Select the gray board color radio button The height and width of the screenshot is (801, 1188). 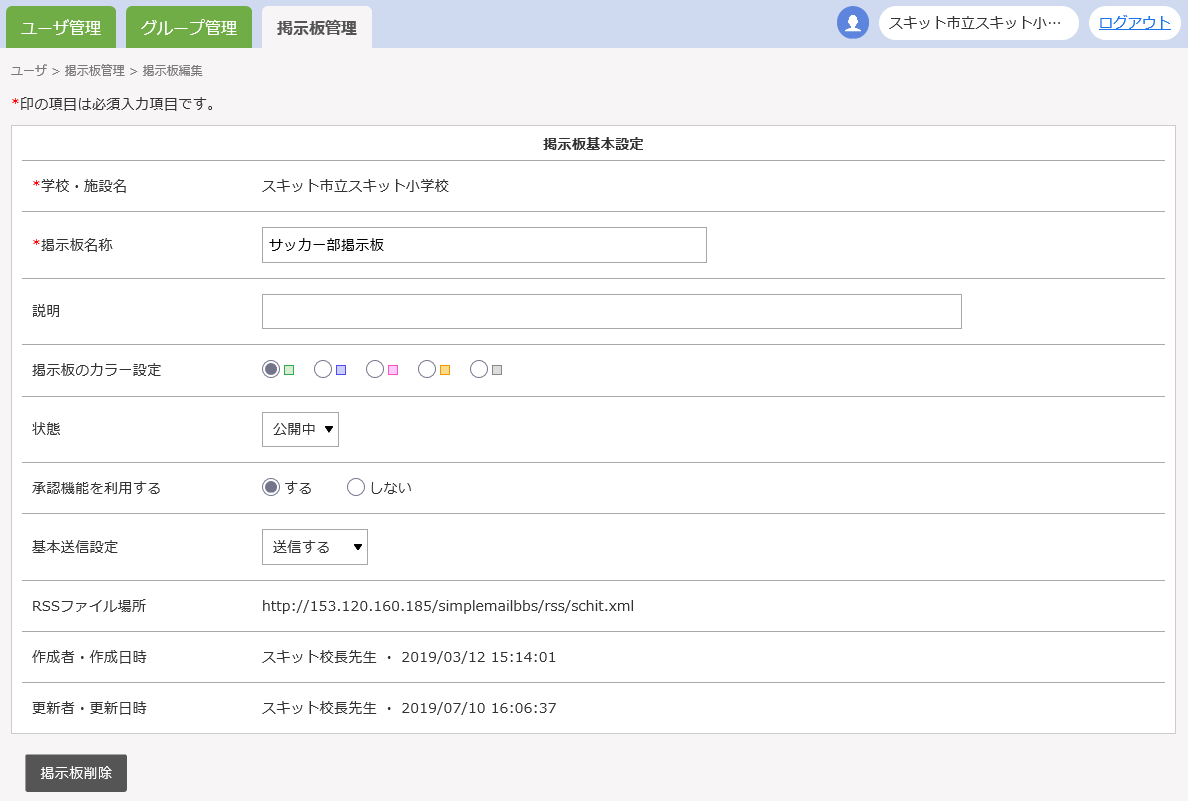point(479,369)
